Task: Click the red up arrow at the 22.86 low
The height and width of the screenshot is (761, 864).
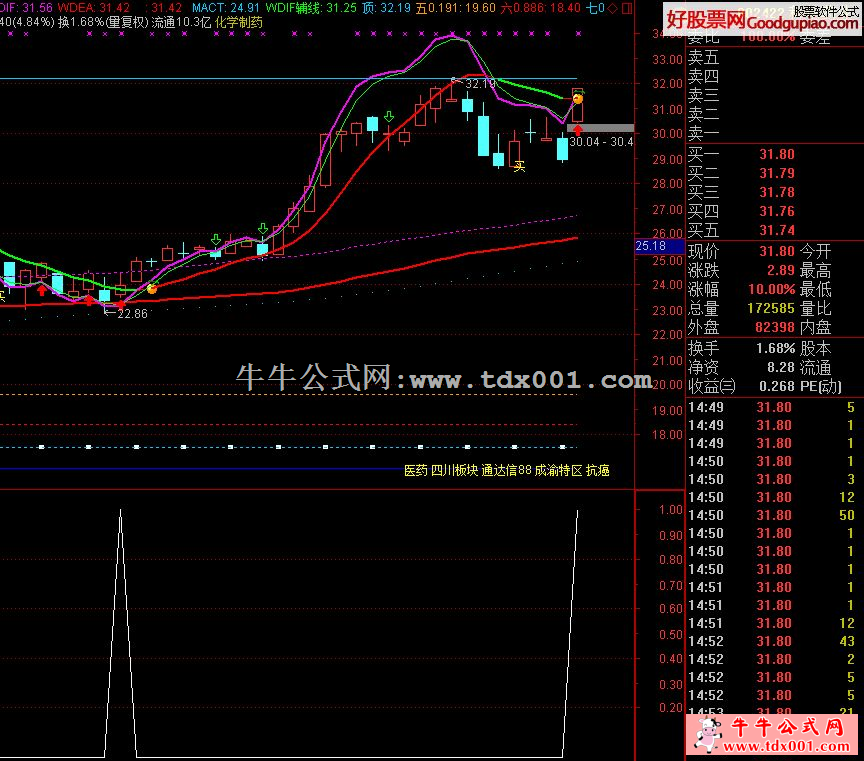Action: tap(121, 304)
